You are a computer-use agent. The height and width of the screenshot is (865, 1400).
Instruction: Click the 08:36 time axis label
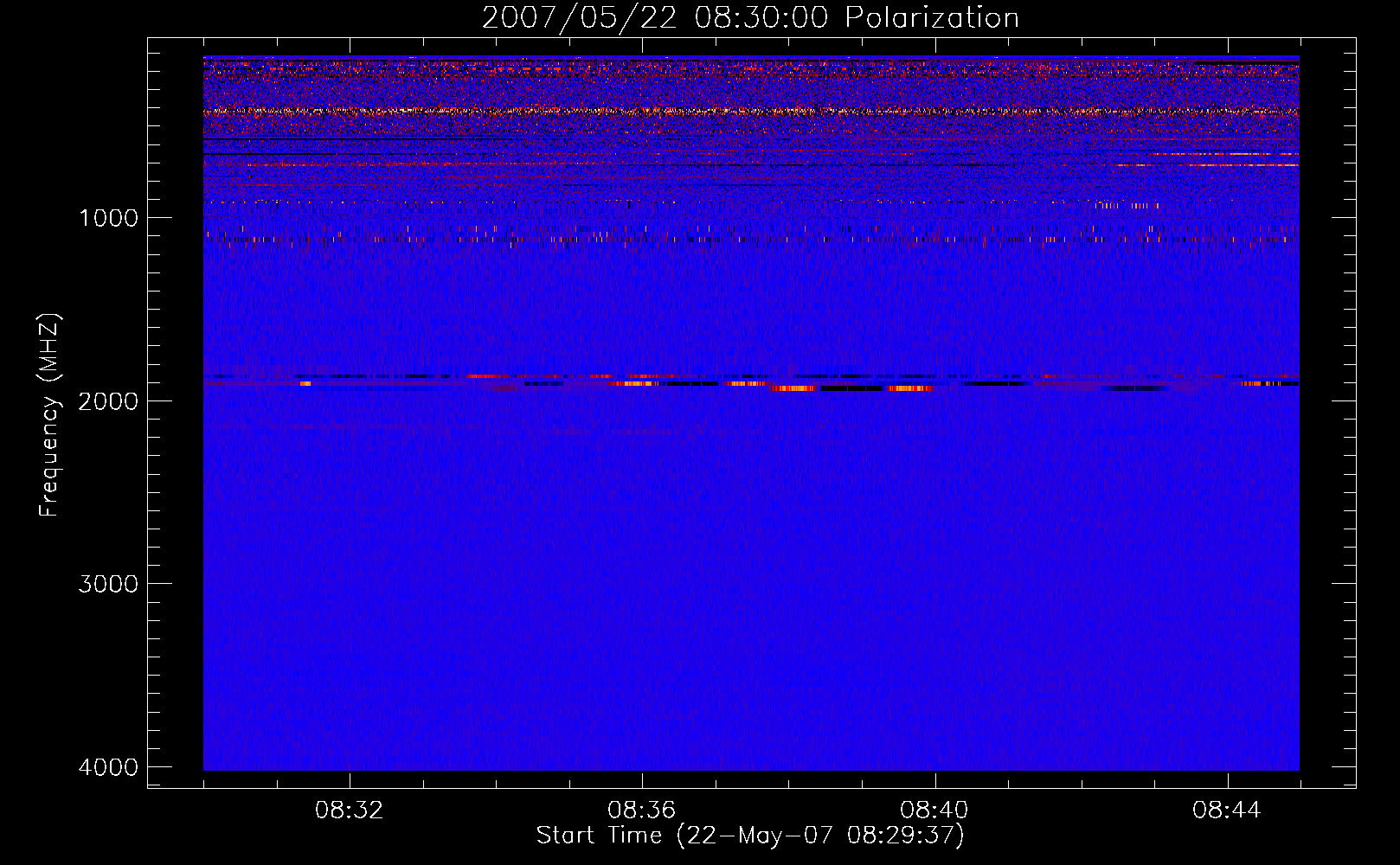click(642, 811)
